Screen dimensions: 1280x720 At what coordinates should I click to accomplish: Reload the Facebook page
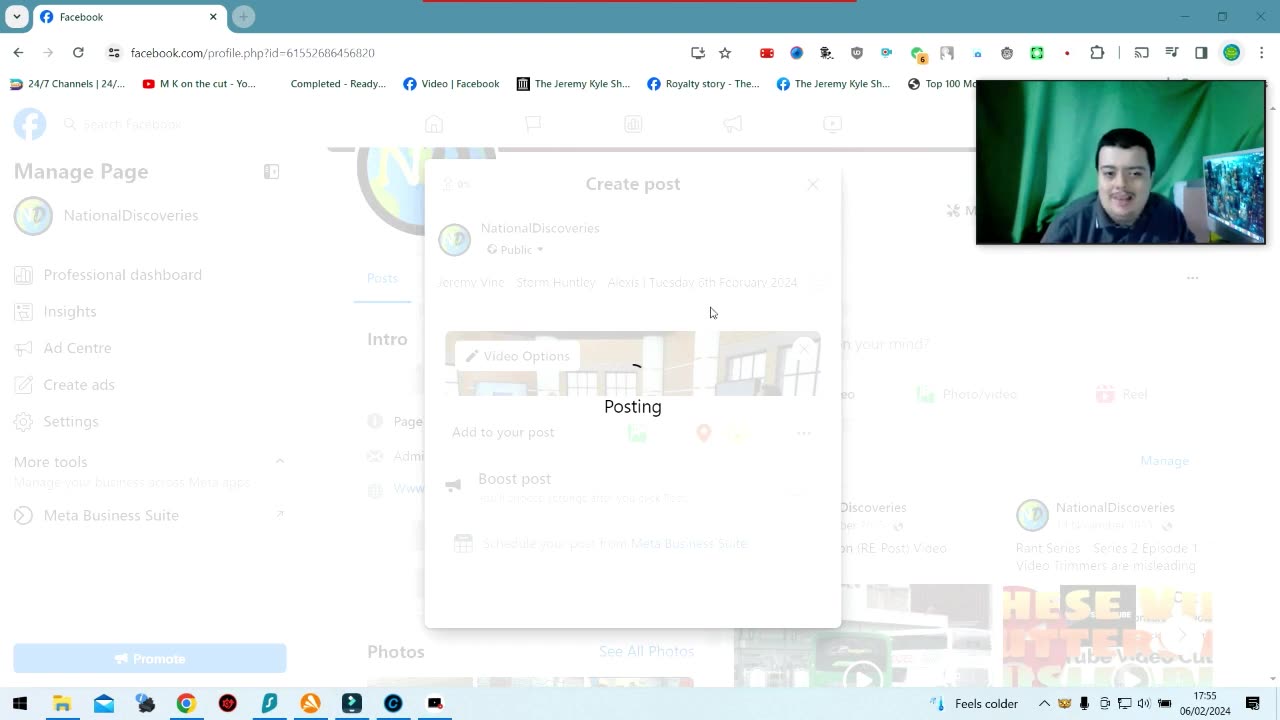tap(78, 53)
